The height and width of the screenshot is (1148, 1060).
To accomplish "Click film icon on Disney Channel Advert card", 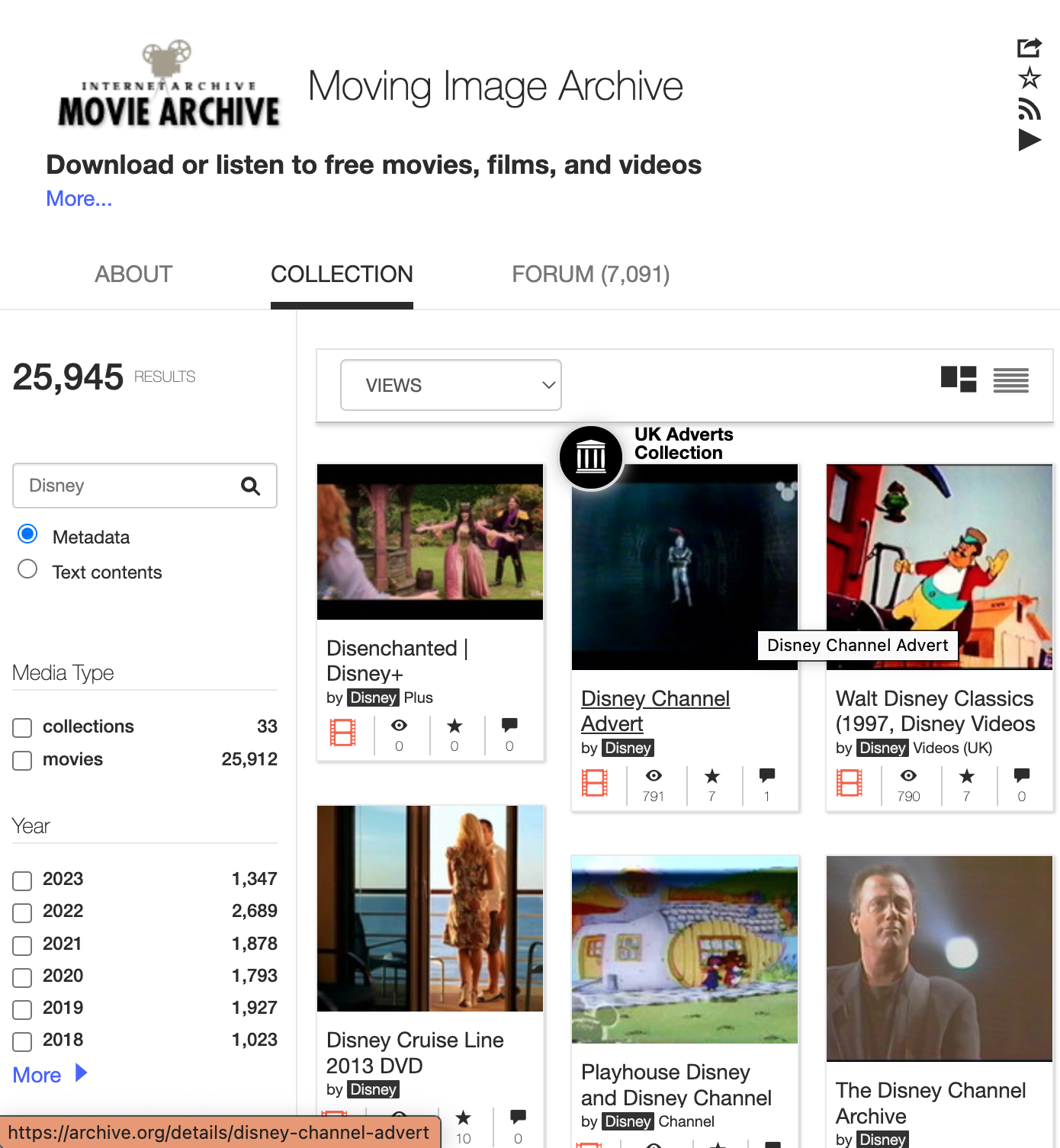I will [595, 783].
